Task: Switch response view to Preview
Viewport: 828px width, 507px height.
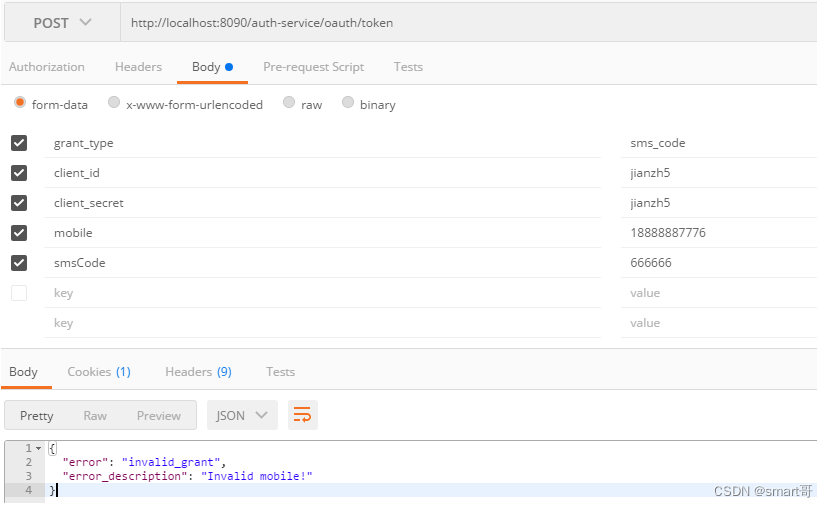Action: [159, 416]
